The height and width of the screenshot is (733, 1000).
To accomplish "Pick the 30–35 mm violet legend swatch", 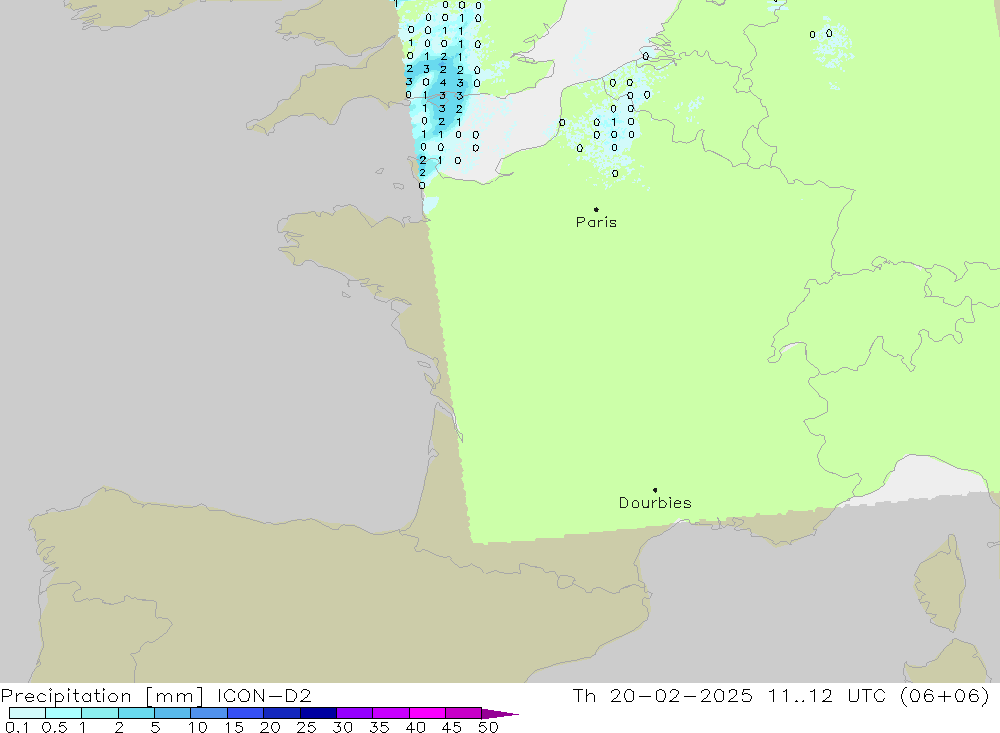I will click(355, 713).
